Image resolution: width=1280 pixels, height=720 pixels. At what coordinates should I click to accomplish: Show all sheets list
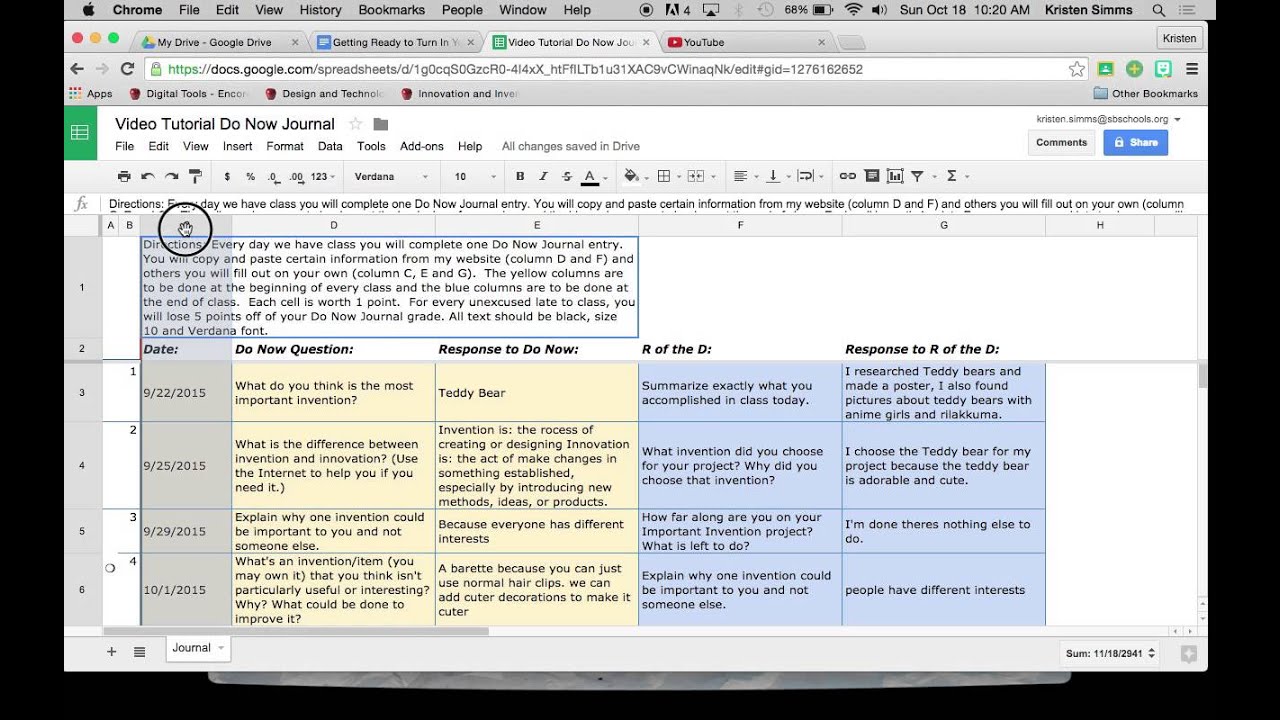click(x=139, y=651)
